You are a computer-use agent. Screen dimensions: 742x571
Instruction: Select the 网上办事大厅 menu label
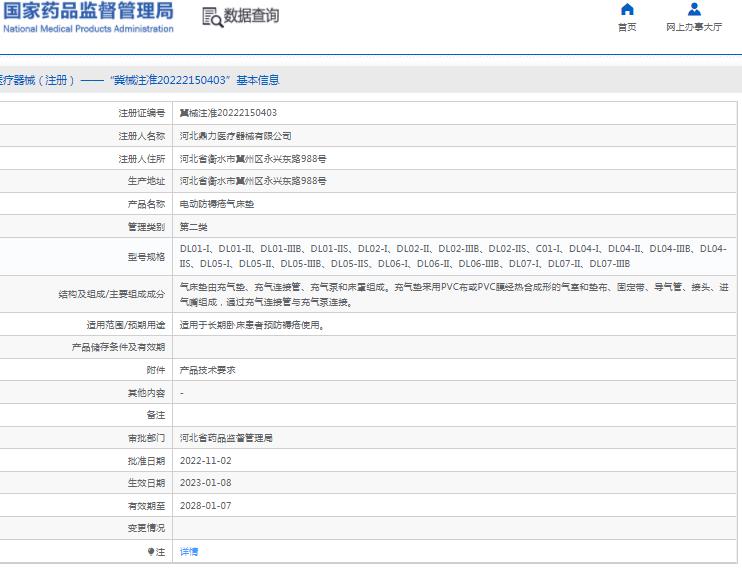coord(694,28)
